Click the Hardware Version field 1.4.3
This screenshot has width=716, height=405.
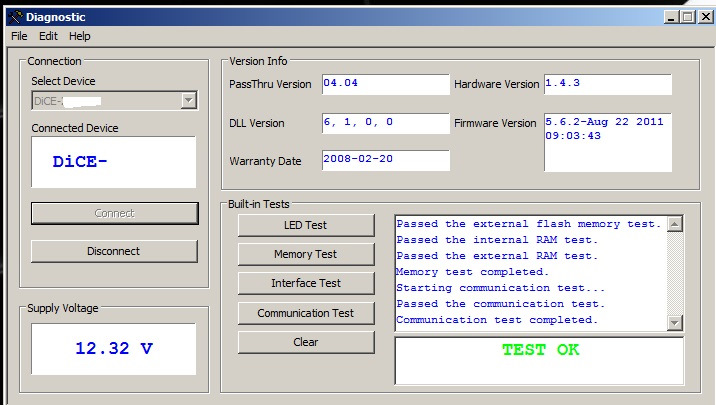tap(608, 84)
